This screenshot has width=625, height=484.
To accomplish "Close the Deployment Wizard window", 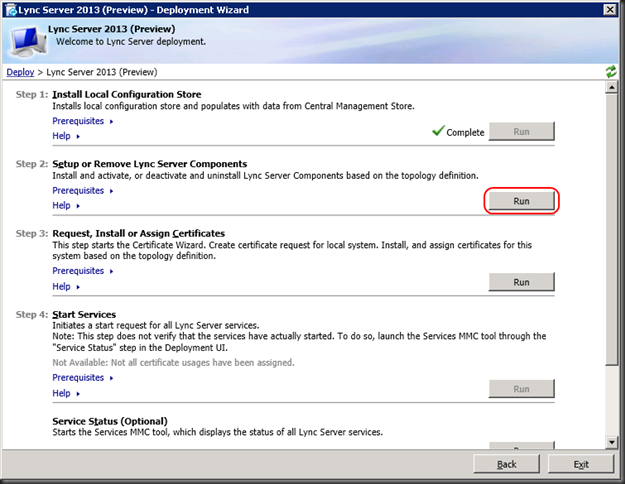I will (610, 10).
